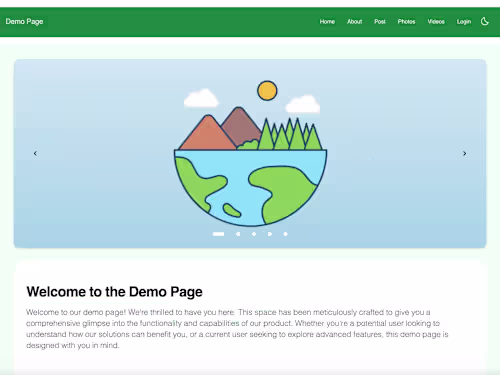
Task: Open the Videos navigation link
Action: pos(436,22)
